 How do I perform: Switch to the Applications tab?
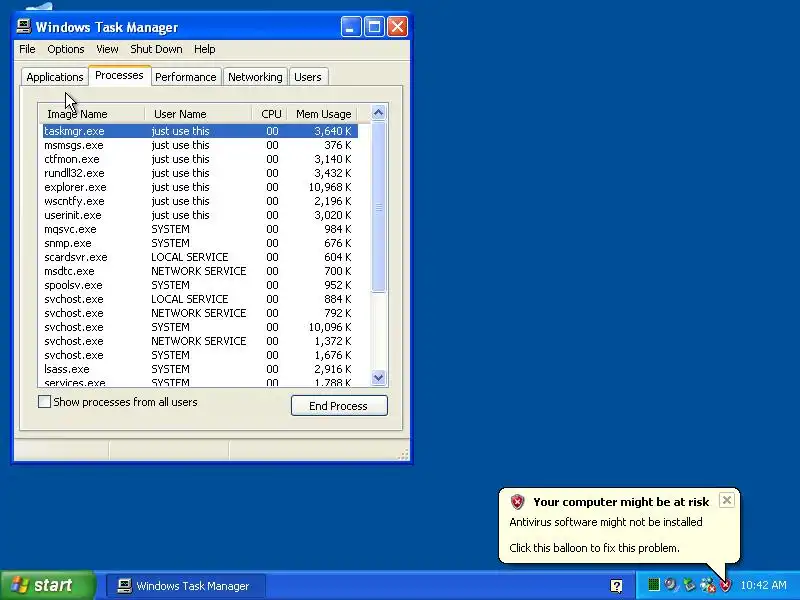coord(55,77)
